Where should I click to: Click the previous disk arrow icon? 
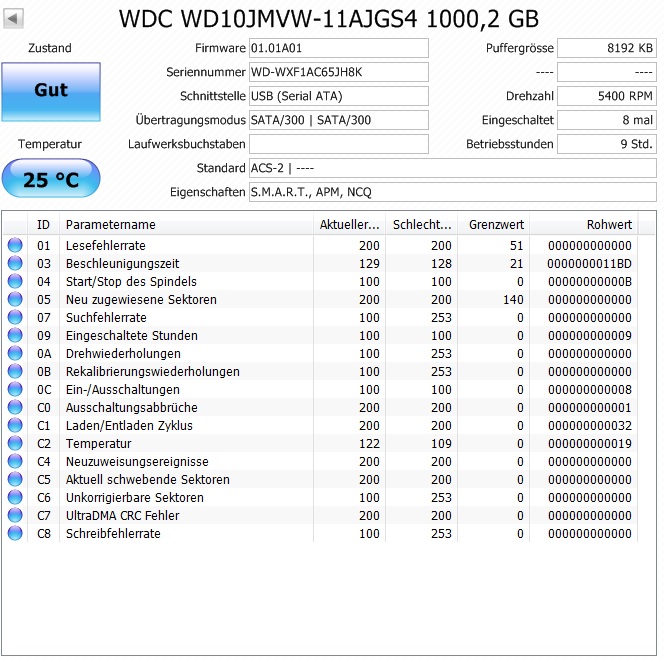(13, 19)
